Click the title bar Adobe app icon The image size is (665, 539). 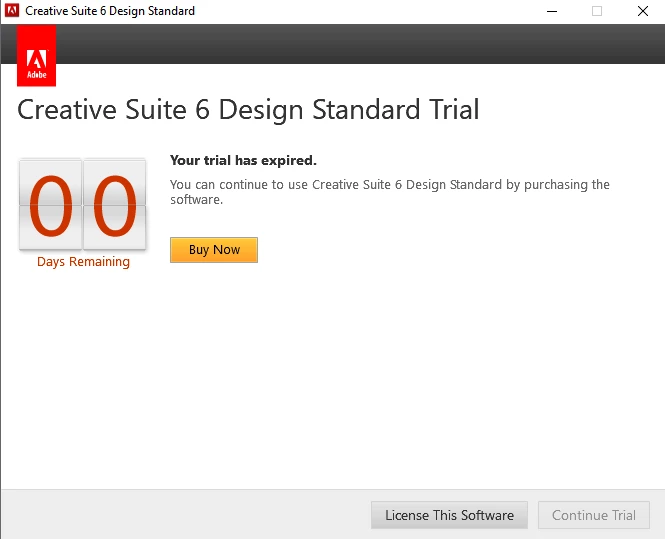[12, 11]
